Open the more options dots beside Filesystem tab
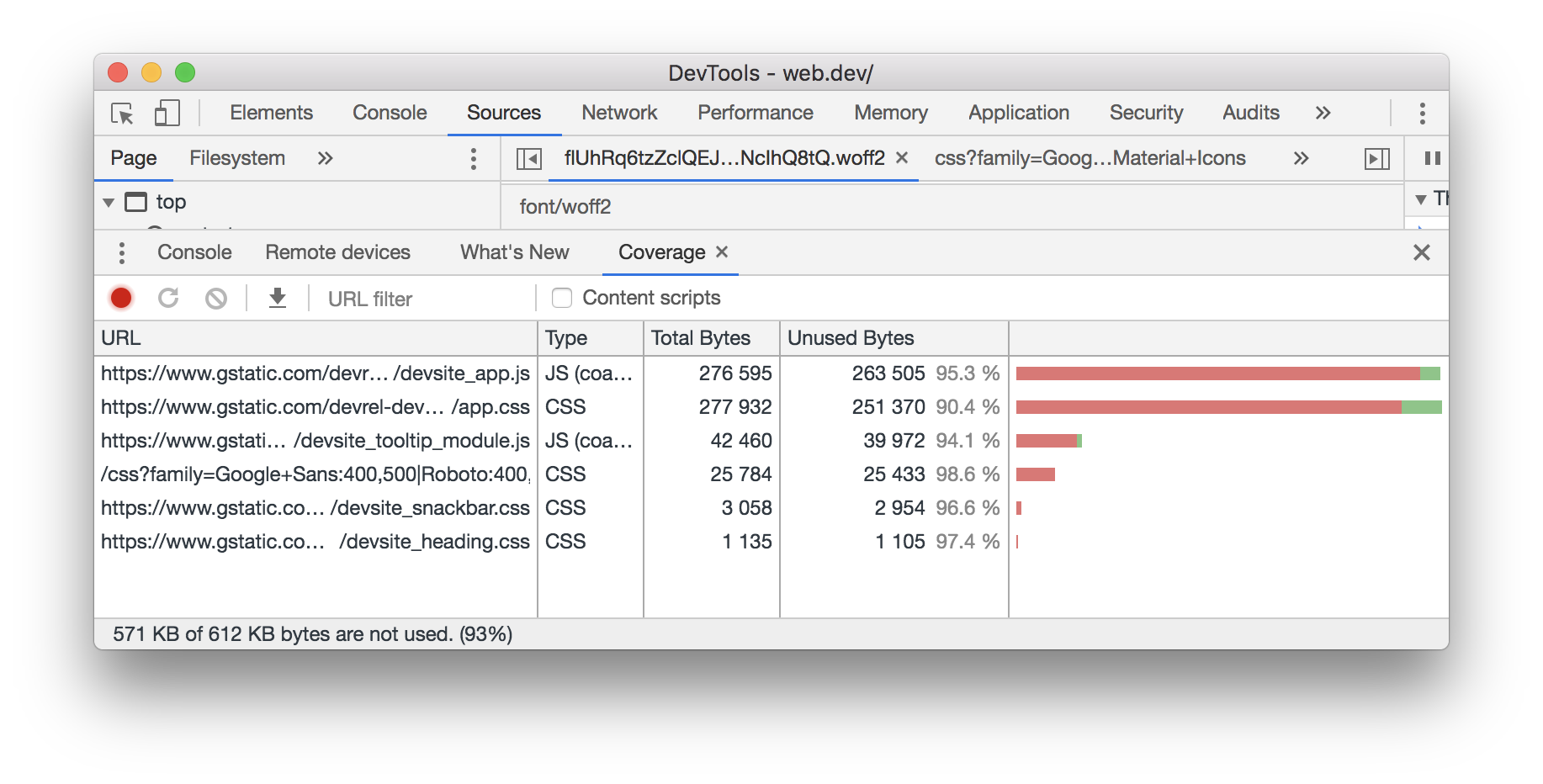This screenshot has height=784, width=1543. (x=474, y=157)
